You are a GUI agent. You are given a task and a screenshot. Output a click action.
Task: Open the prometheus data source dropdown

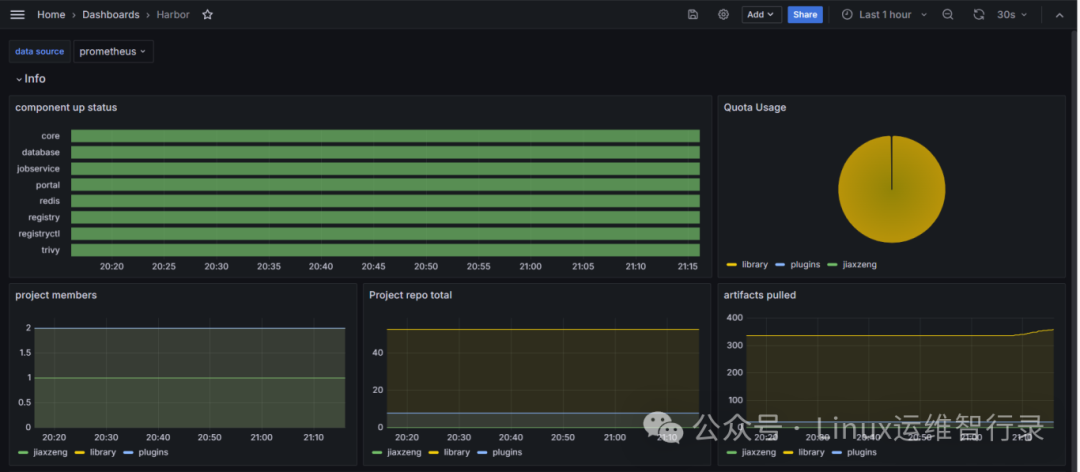pyautogui.click(x=113, y=51)
